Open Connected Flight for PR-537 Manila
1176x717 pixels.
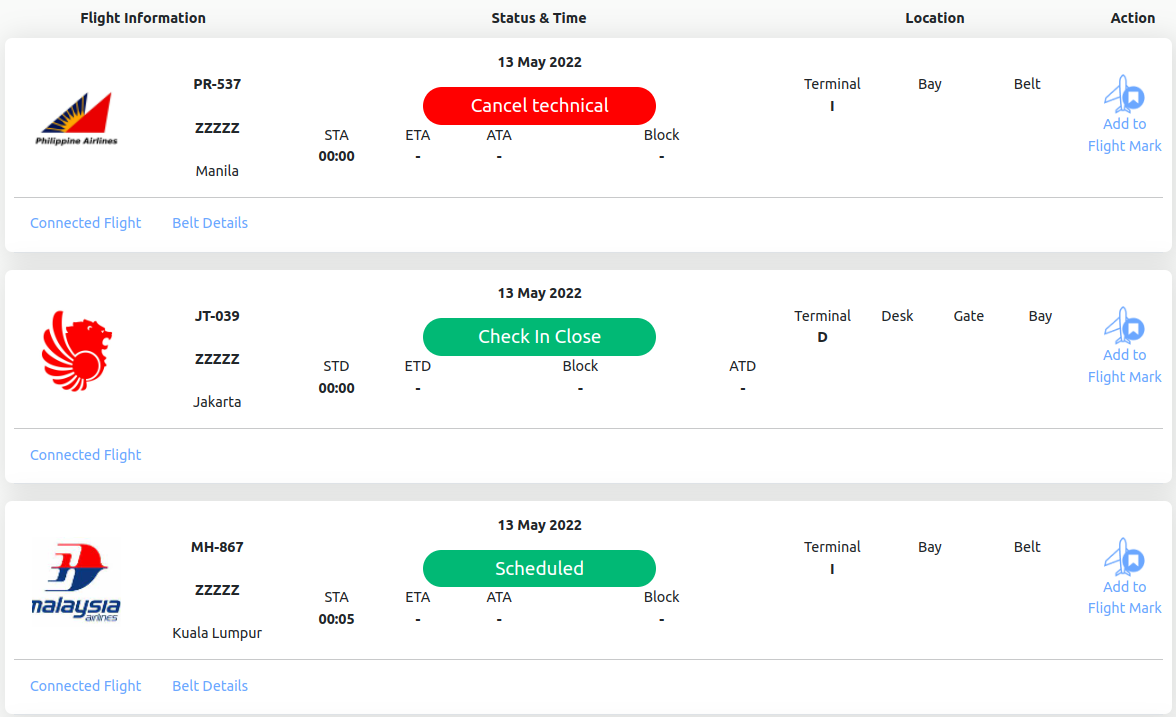[86, 223]
